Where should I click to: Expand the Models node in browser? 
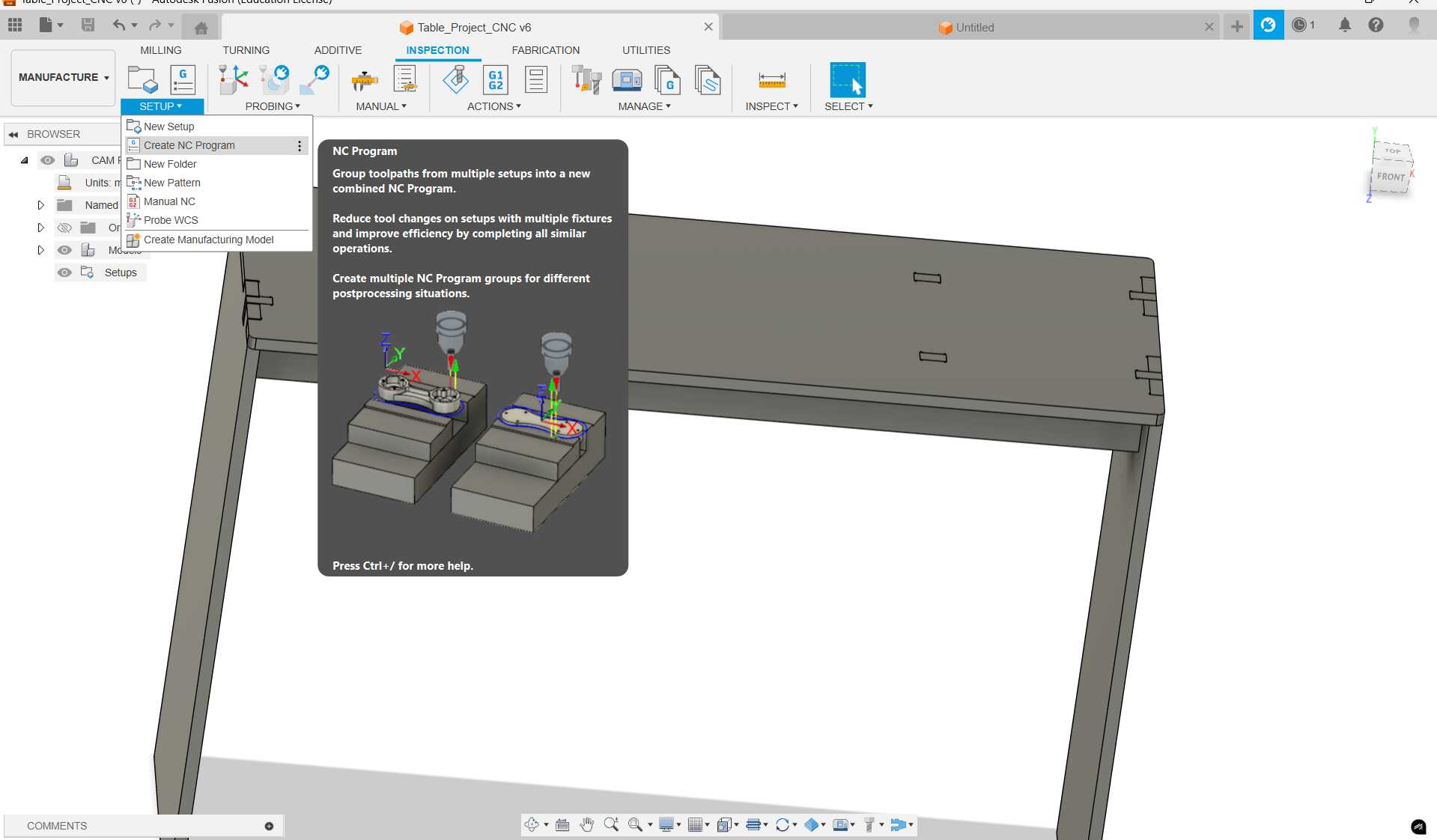tap(41, 250)
